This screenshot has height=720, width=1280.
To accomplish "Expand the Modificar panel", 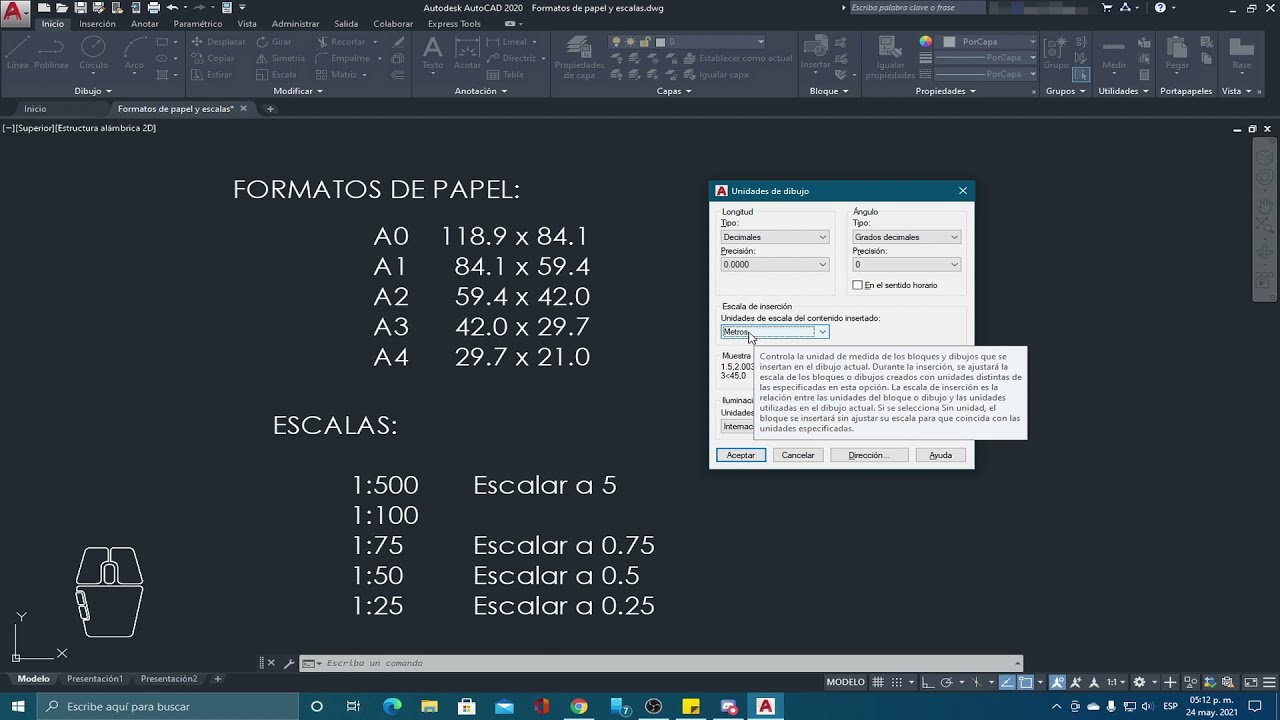I will click(x=298, y=91).
